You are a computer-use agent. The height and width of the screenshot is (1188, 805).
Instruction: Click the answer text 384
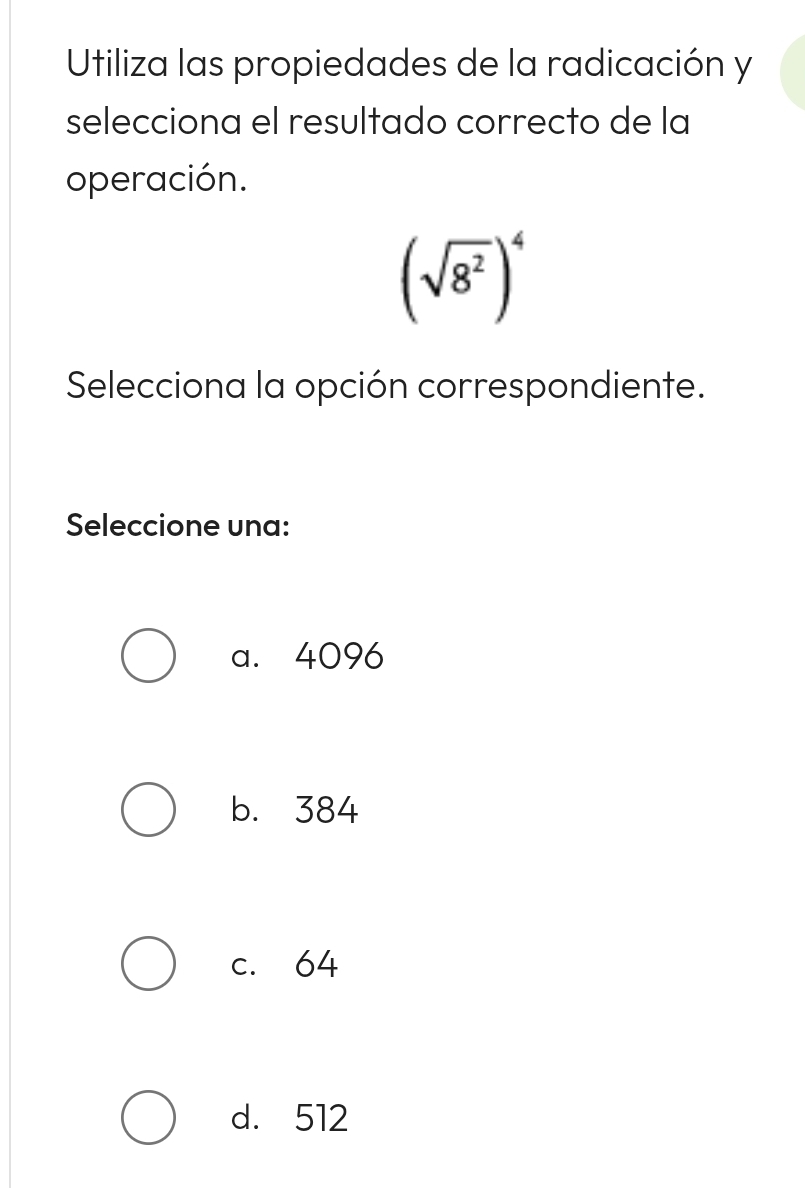click(x=327, y=811)
